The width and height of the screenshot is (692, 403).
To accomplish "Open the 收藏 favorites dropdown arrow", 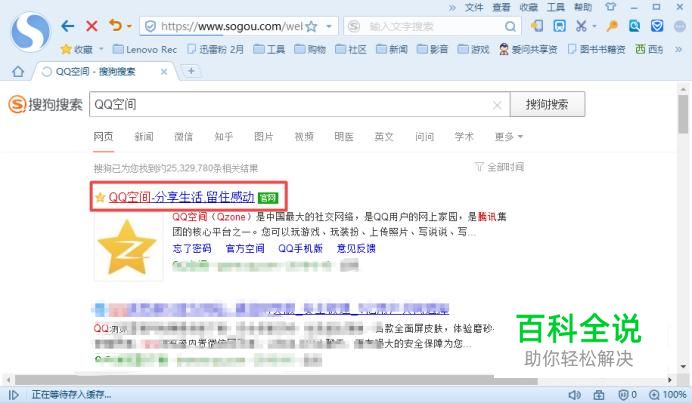I will (x=102, y=49).
